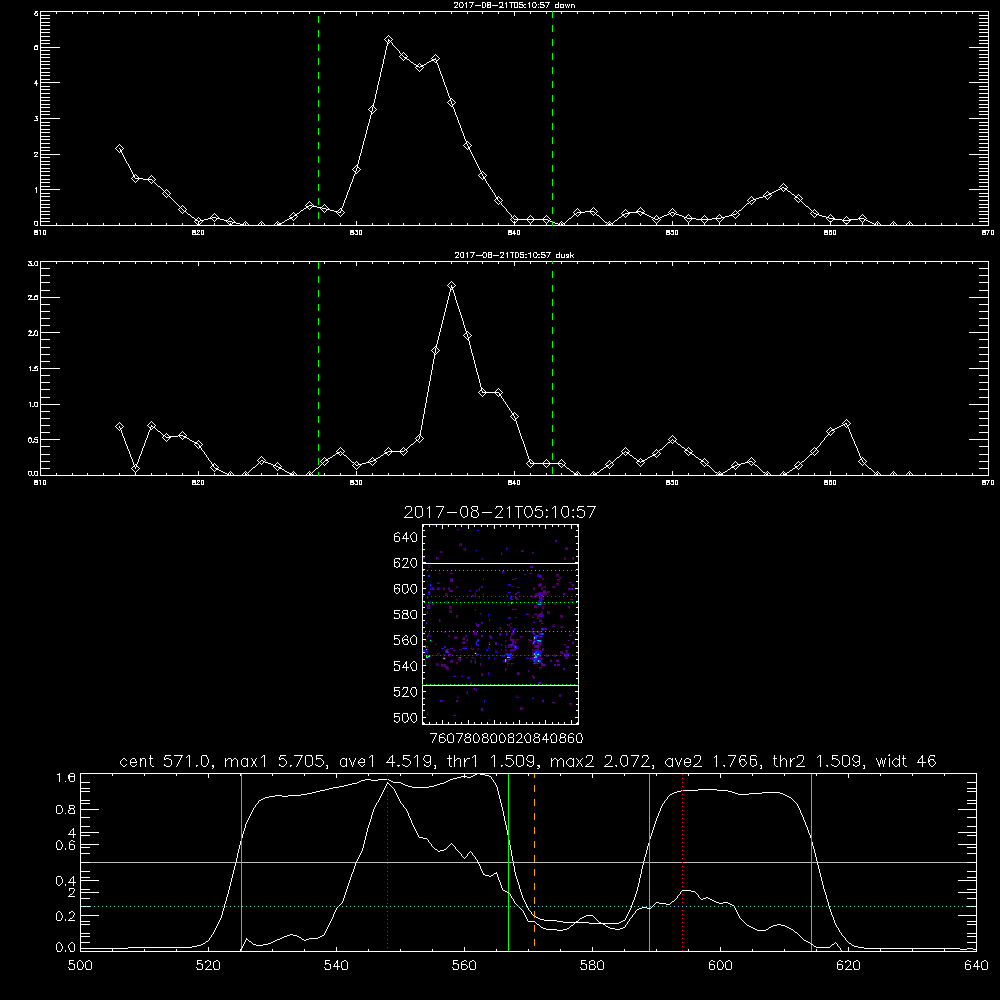Click the '820' x-axis label under dawn plot
Image resolution: width=1000 pixels, height=1000 pixels.
tap(198, 233)
